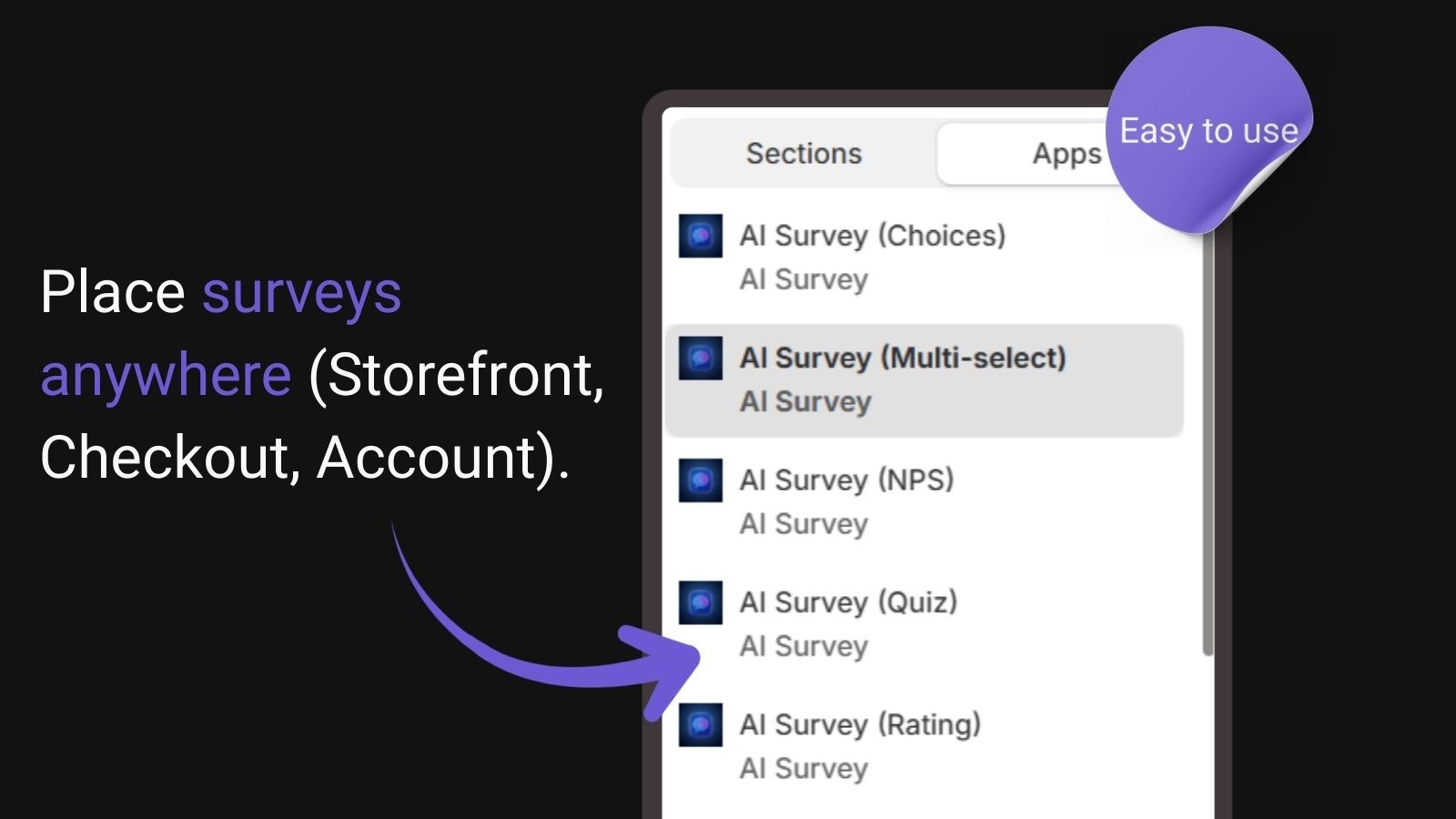Viewport: 1456px width, 819px height.
Task: Click the AI Survey (NPS) app icon
Action: (x=701, y=480)
